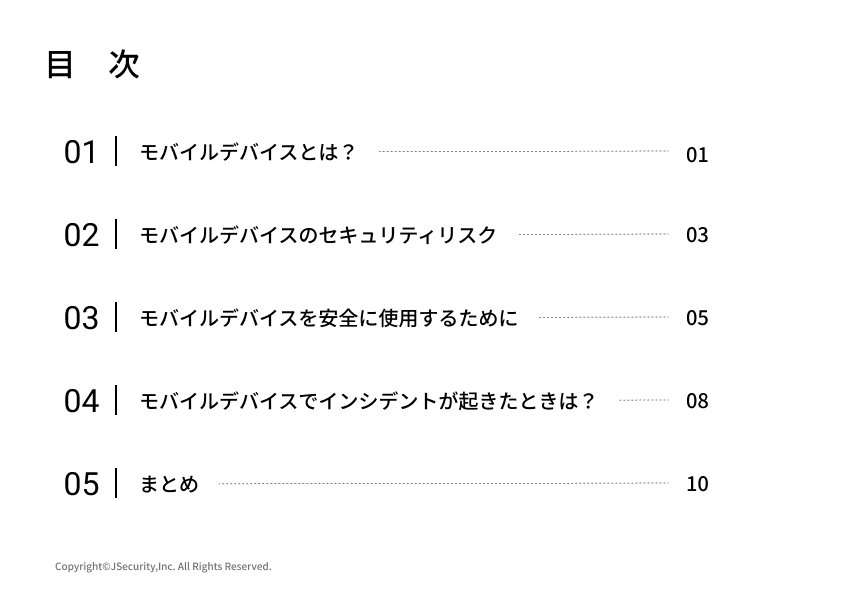Click the JSecurity copyright footer text
842x595 pixels.
163,566
